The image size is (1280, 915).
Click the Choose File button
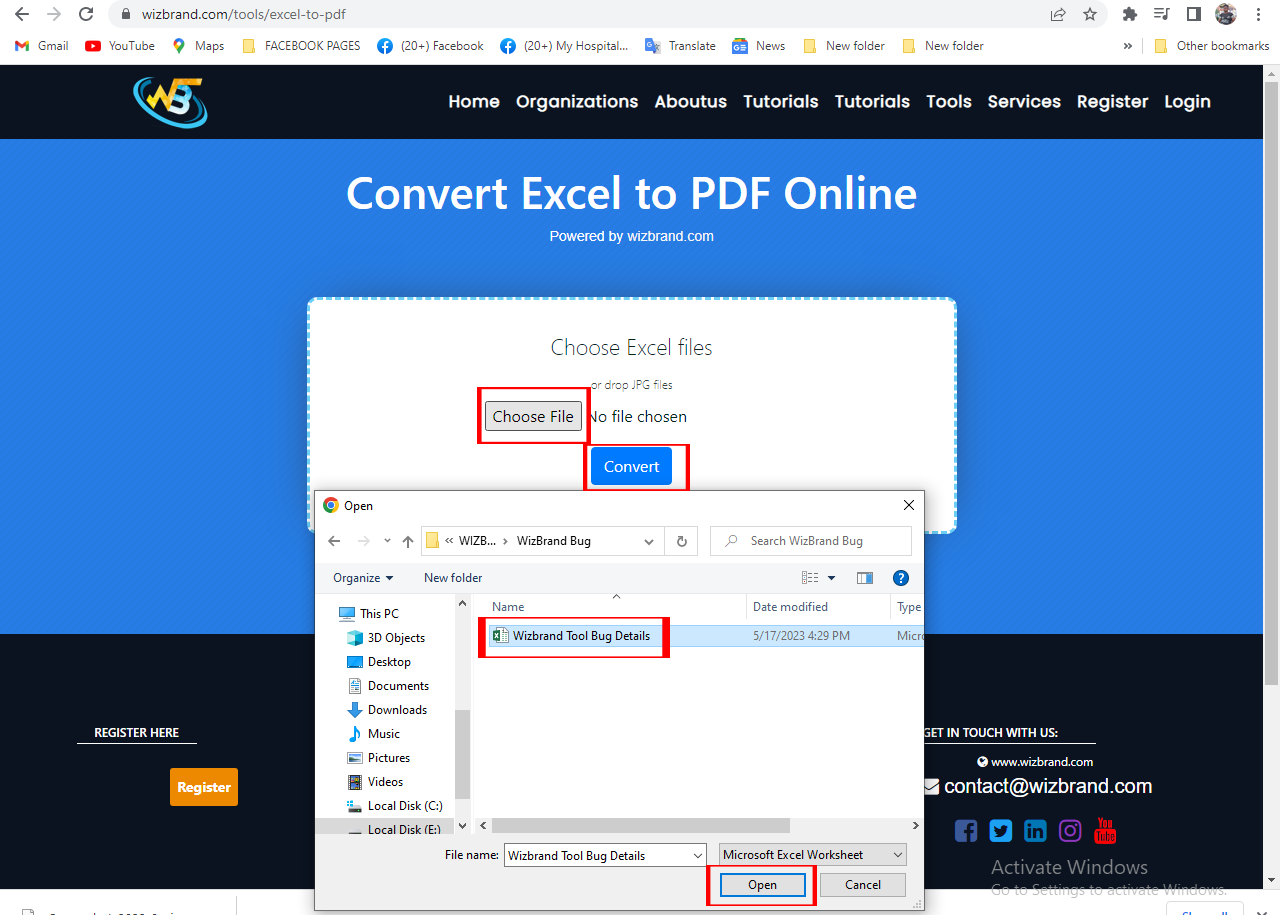533,416
